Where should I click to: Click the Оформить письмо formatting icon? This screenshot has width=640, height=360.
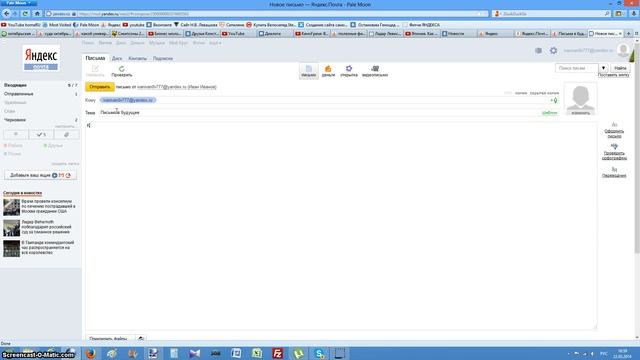click(614, 130)
